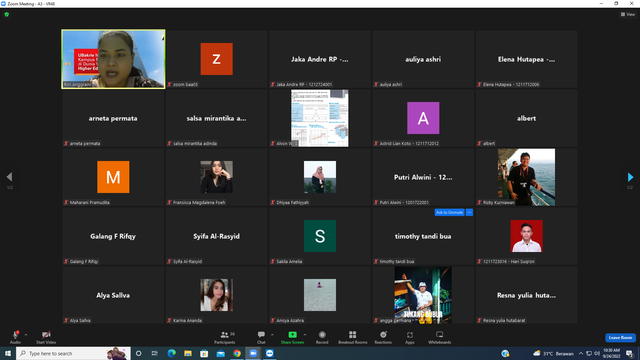The width and height of the screenshot is (640, 360).
Task: Open the notification center icon
Action: [629, 353]
